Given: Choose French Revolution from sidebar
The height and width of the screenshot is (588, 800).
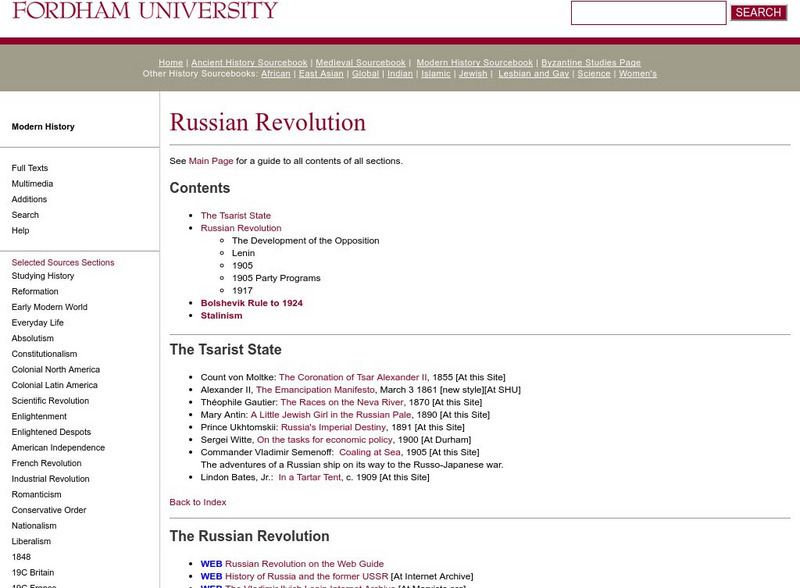Looking at the screenshot, I should coord(47,463).
